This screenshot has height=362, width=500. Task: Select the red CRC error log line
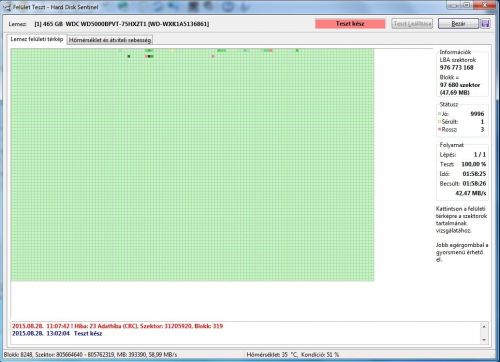click(118, 326)
